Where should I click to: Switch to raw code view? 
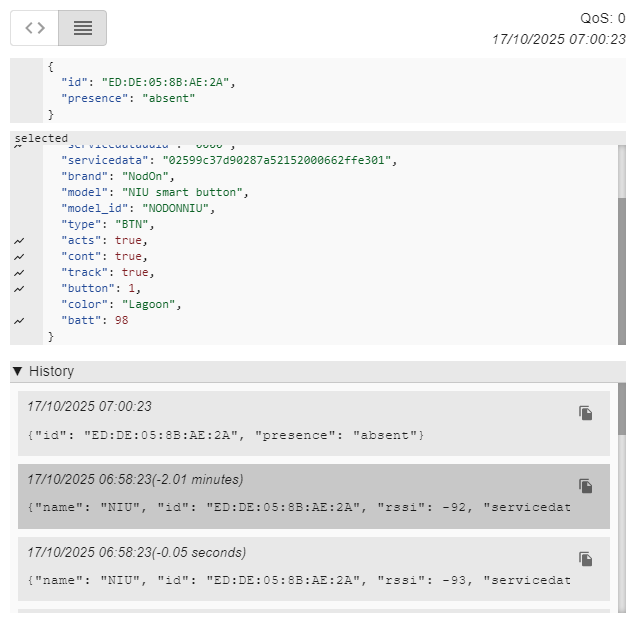click(x=35, y=28)
